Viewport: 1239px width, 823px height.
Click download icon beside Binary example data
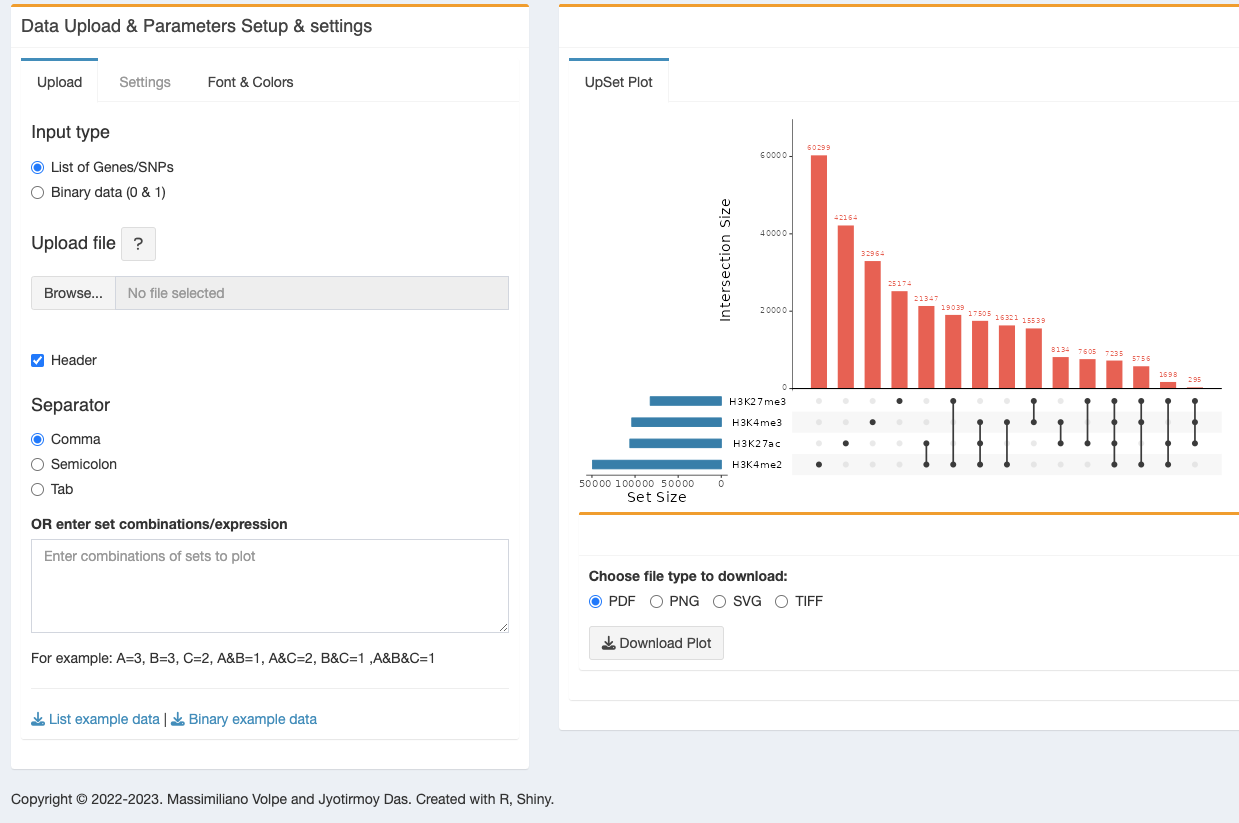click(x=178, y=719)
